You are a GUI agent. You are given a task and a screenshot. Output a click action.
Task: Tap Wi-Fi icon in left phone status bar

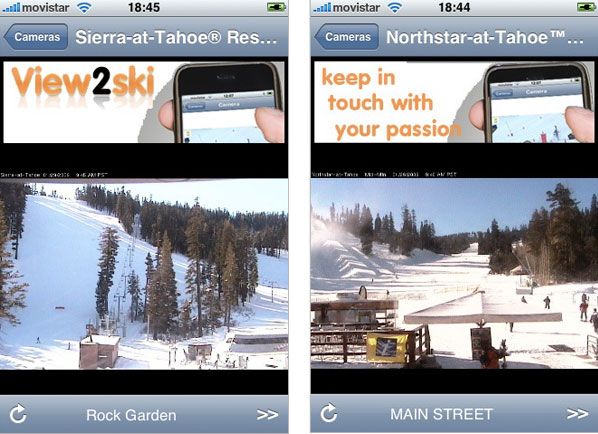click(x=84, y=8)
